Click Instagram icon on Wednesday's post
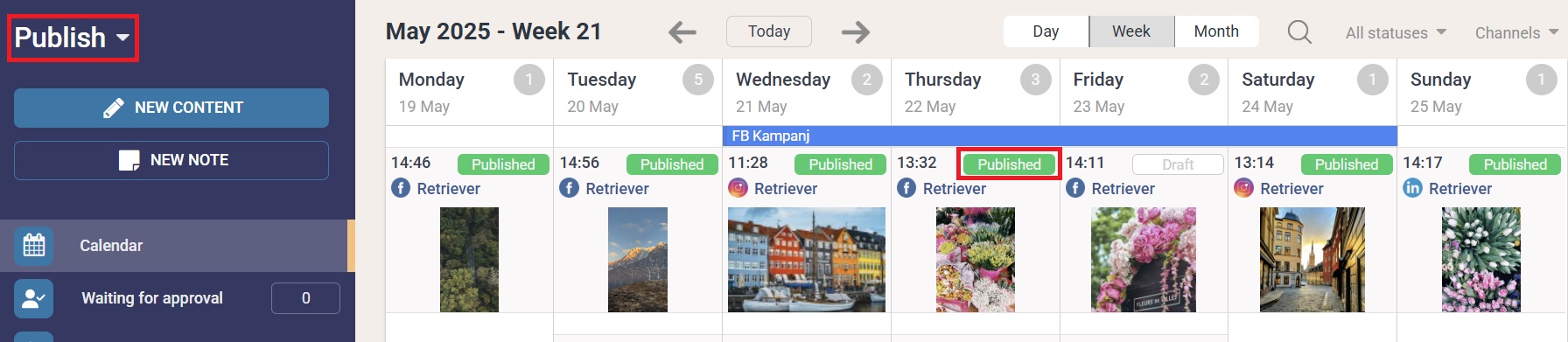Image resolution: width=1568 pixels, height=342 pixels. click(x=738, y=188)
